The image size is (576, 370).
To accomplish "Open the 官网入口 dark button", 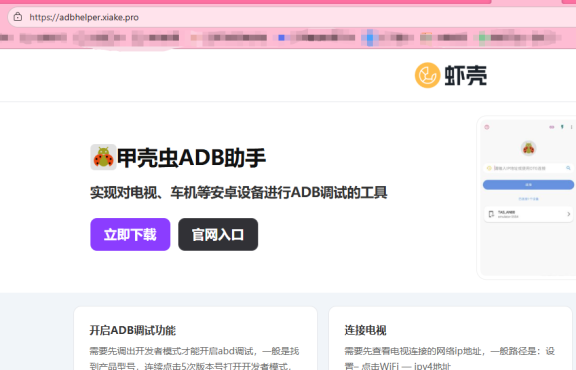I will [x=218, y=234].
